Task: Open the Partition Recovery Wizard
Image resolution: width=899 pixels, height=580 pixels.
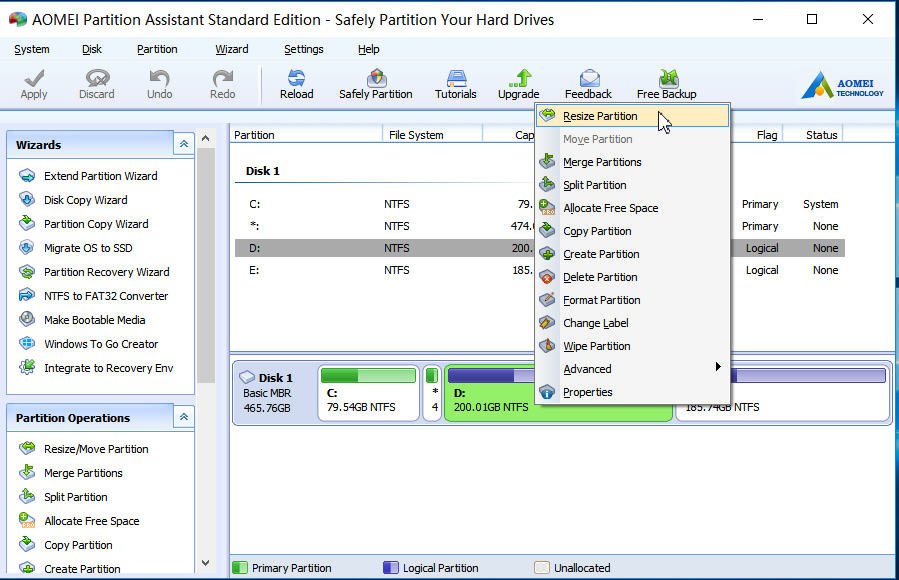Action: click(x=107, y=272)
